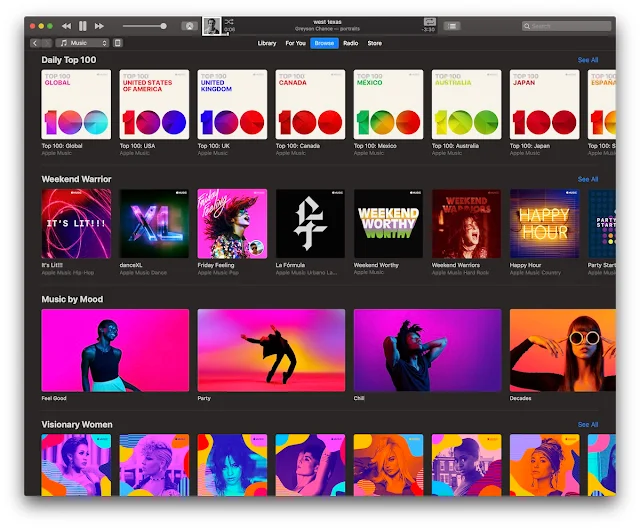The image size is (640, 528).
Task: See All in Weekend Warrior section
Action: point(588,179)
